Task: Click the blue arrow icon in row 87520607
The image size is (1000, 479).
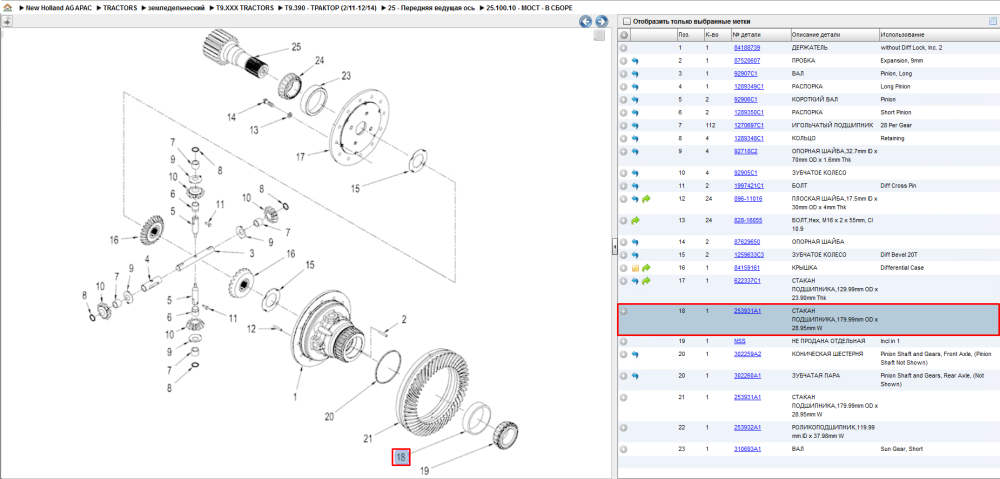Action: [x=635, y=61]
